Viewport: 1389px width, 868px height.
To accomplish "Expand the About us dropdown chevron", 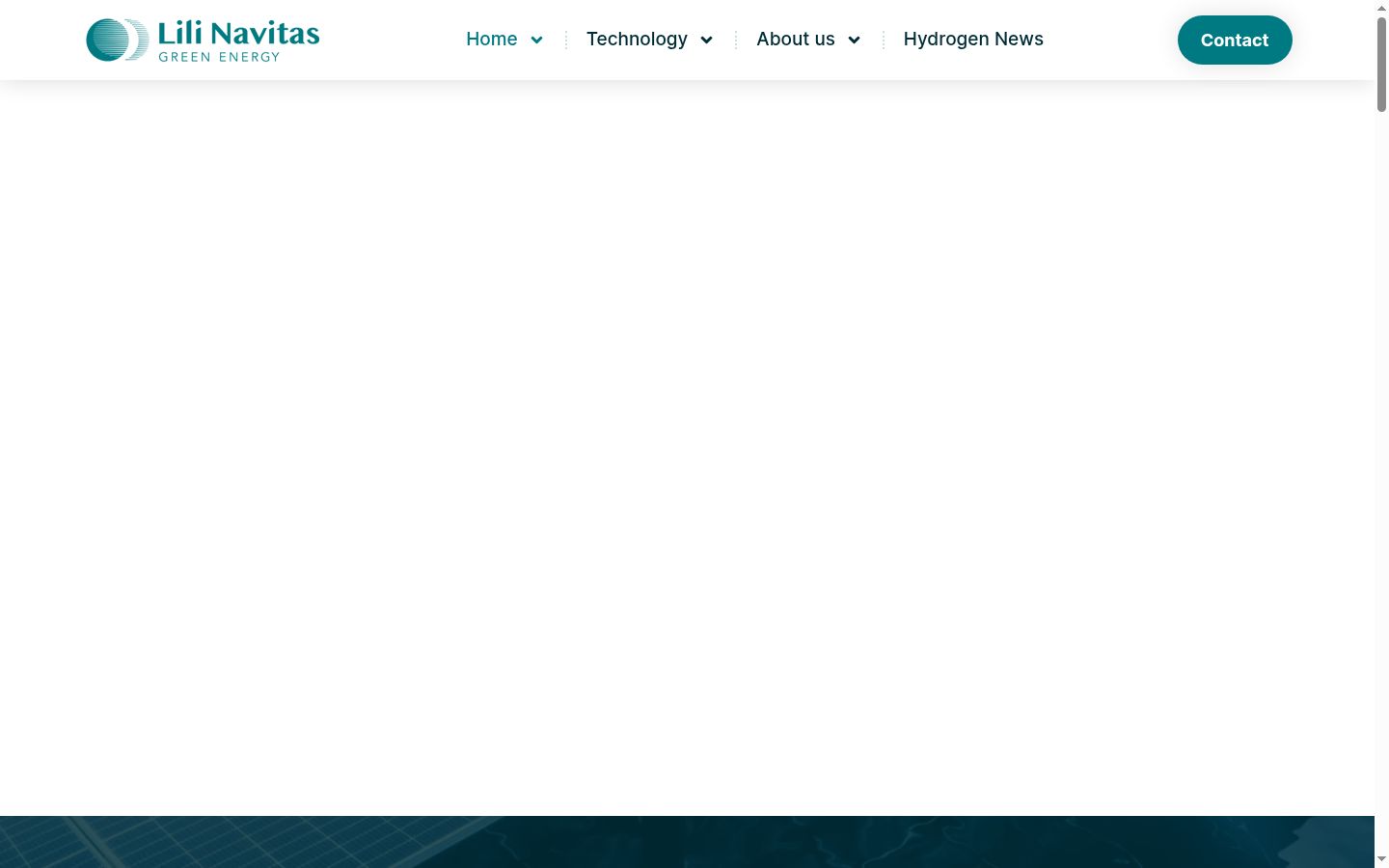I will (855, 40).
